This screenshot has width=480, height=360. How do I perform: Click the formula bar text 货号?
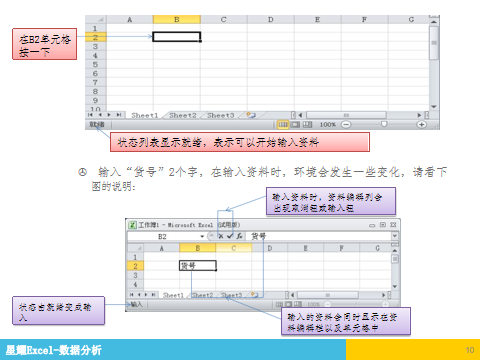tap(259, 236)
